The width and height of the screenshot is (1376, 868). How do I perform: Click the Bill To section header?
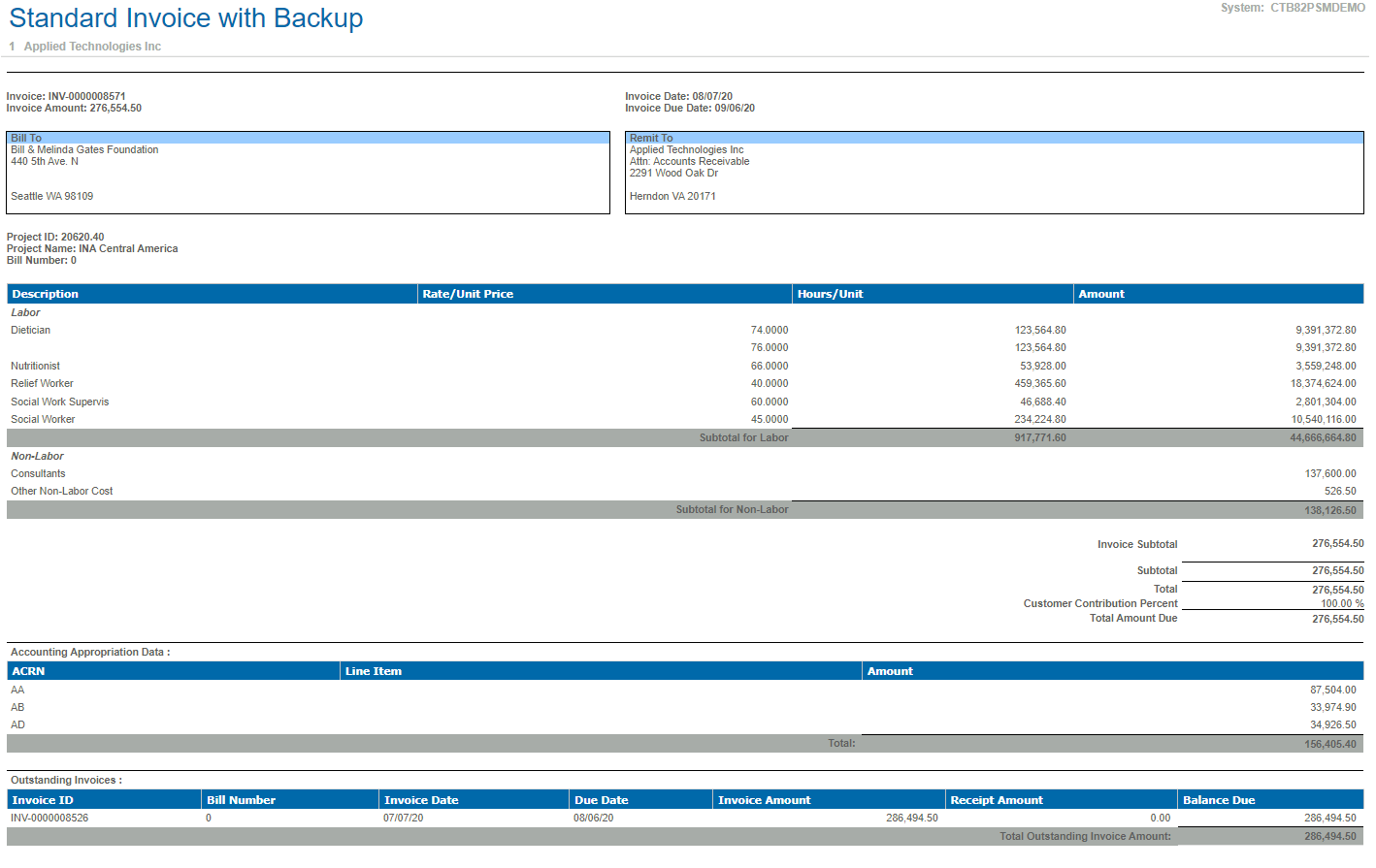coord(26,138)
